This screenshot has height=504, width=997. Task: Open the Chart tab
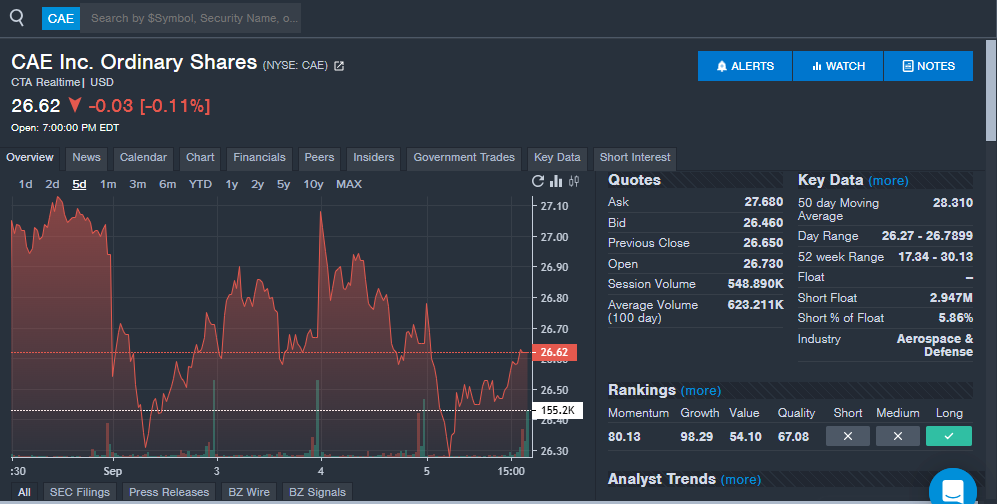click(200, 158)
